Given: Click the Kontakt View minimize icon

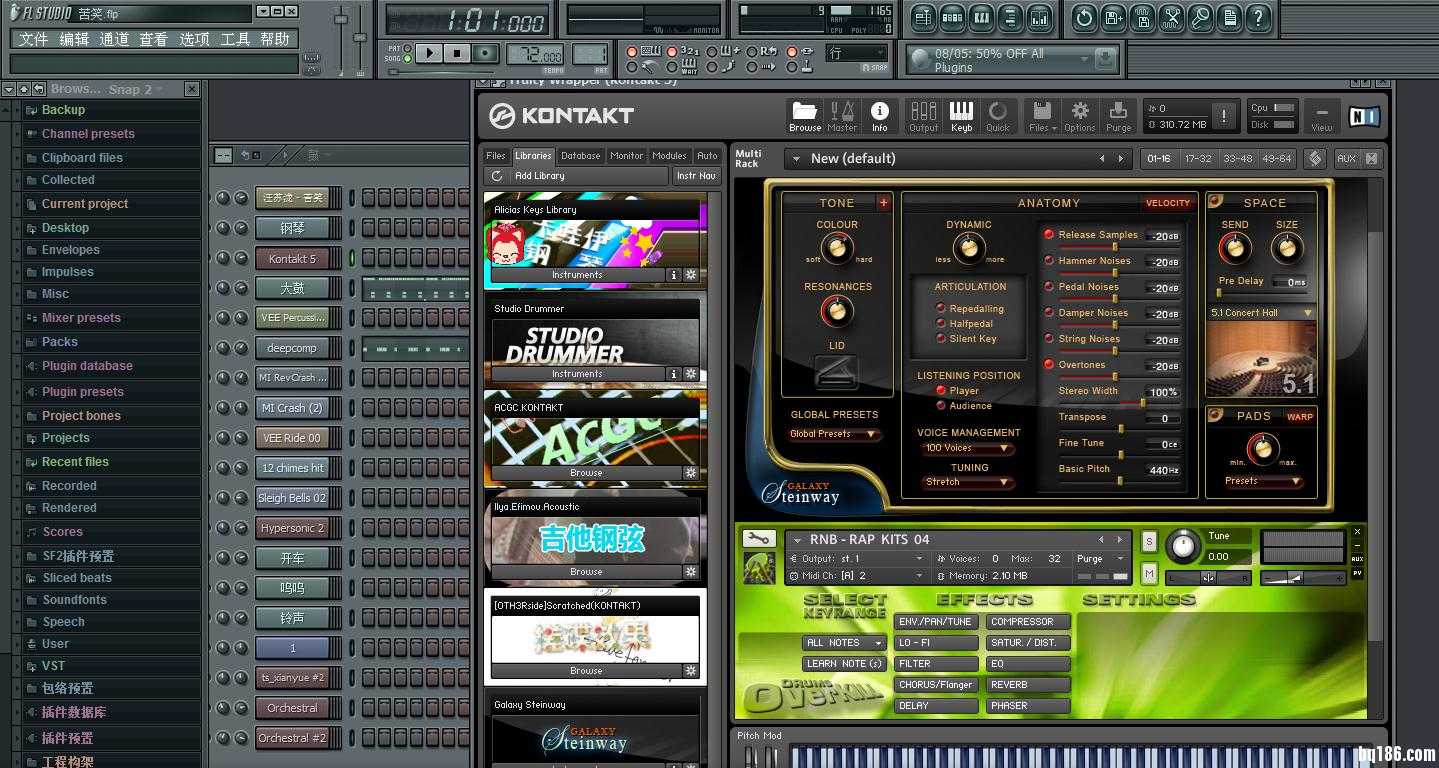Looking at the screenshot, I should pos(1322,116).
